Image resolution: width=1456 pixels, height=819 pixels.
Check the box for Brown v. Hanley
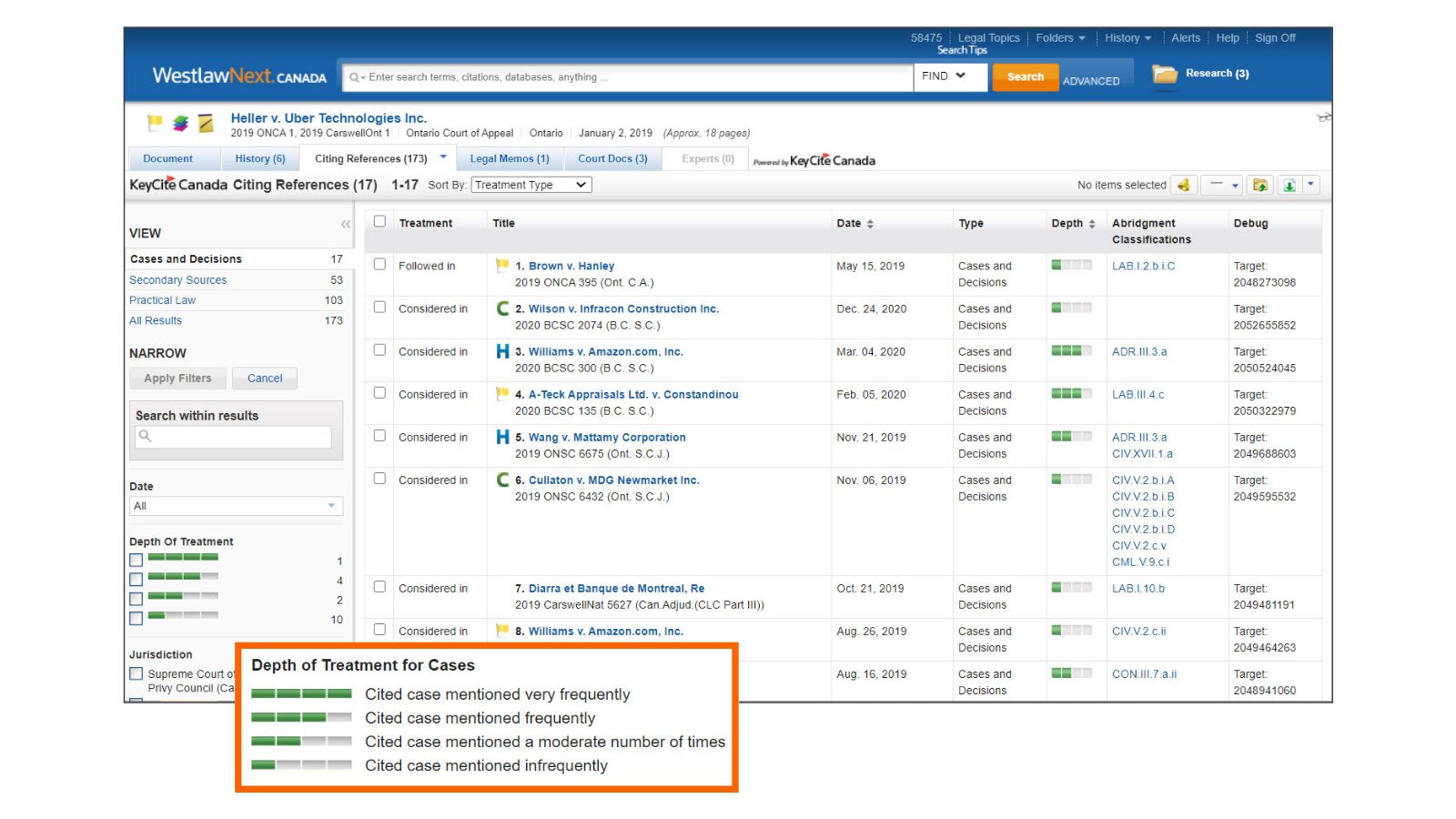coord(379,264)
